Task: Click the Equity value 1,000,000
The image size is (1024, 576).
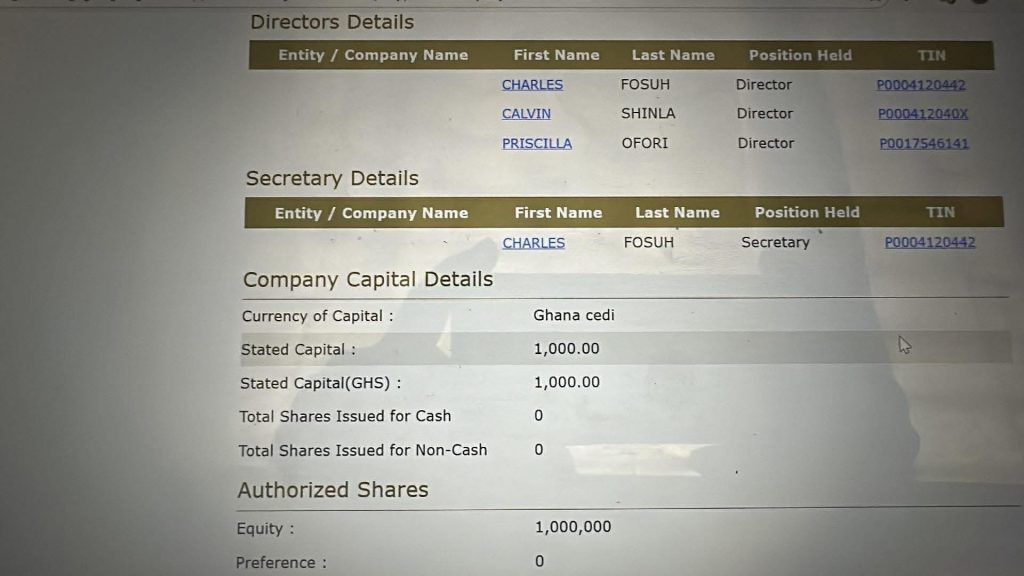Action: 573,527
